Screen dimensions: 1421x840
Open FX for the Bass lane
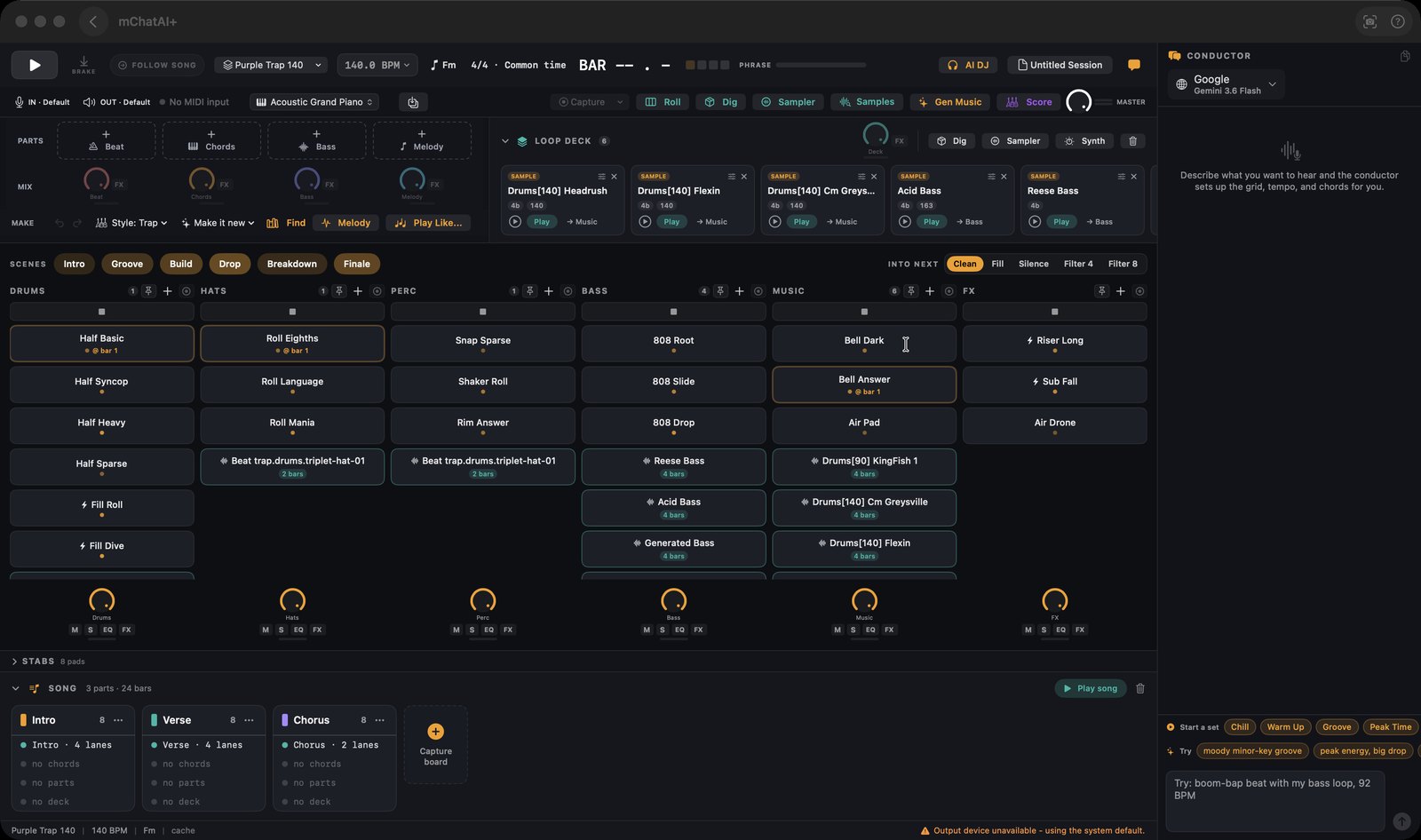[x=699, y=630]
